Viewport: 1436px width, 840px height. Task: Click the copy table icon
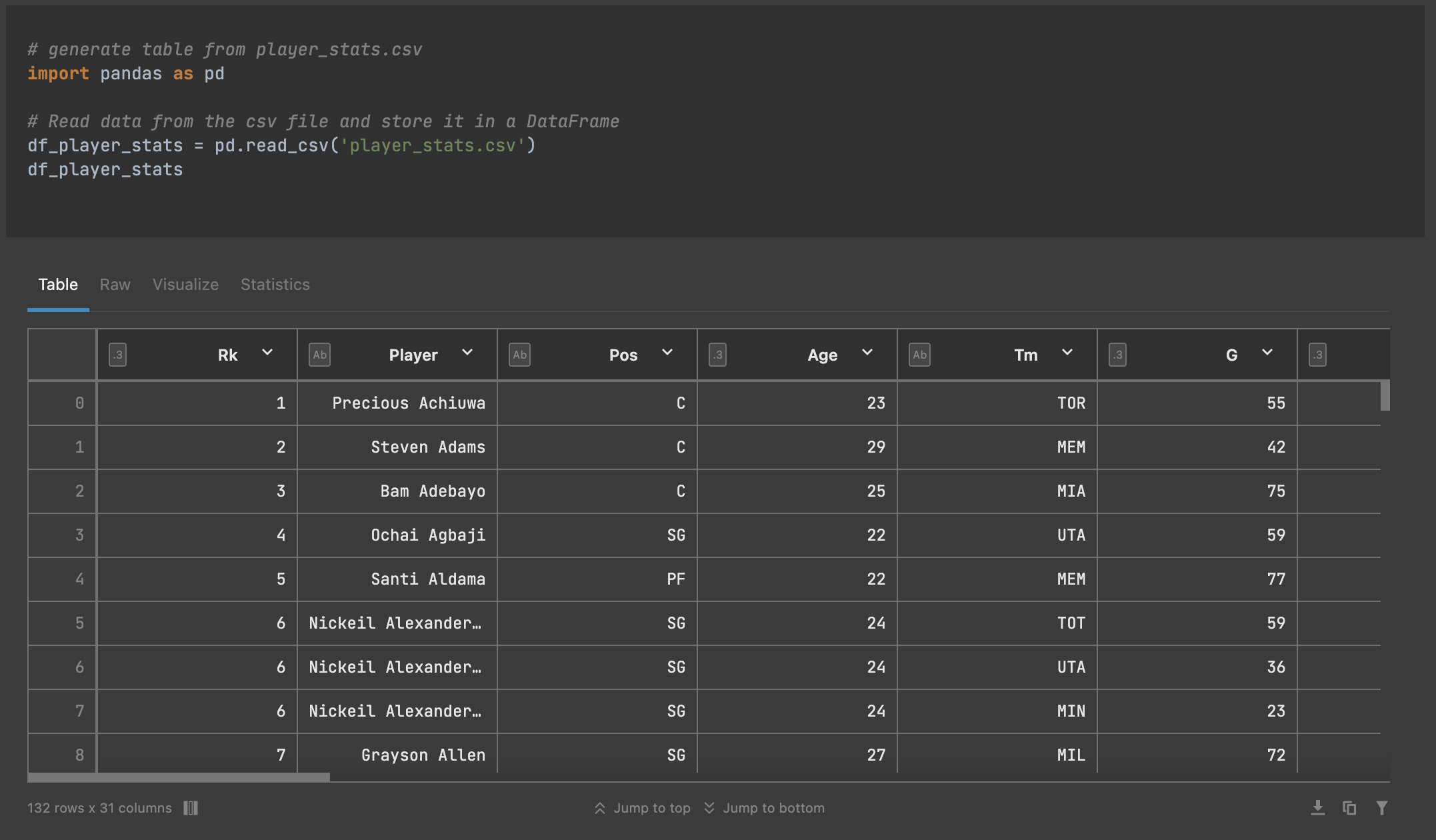pos(1351,807)
